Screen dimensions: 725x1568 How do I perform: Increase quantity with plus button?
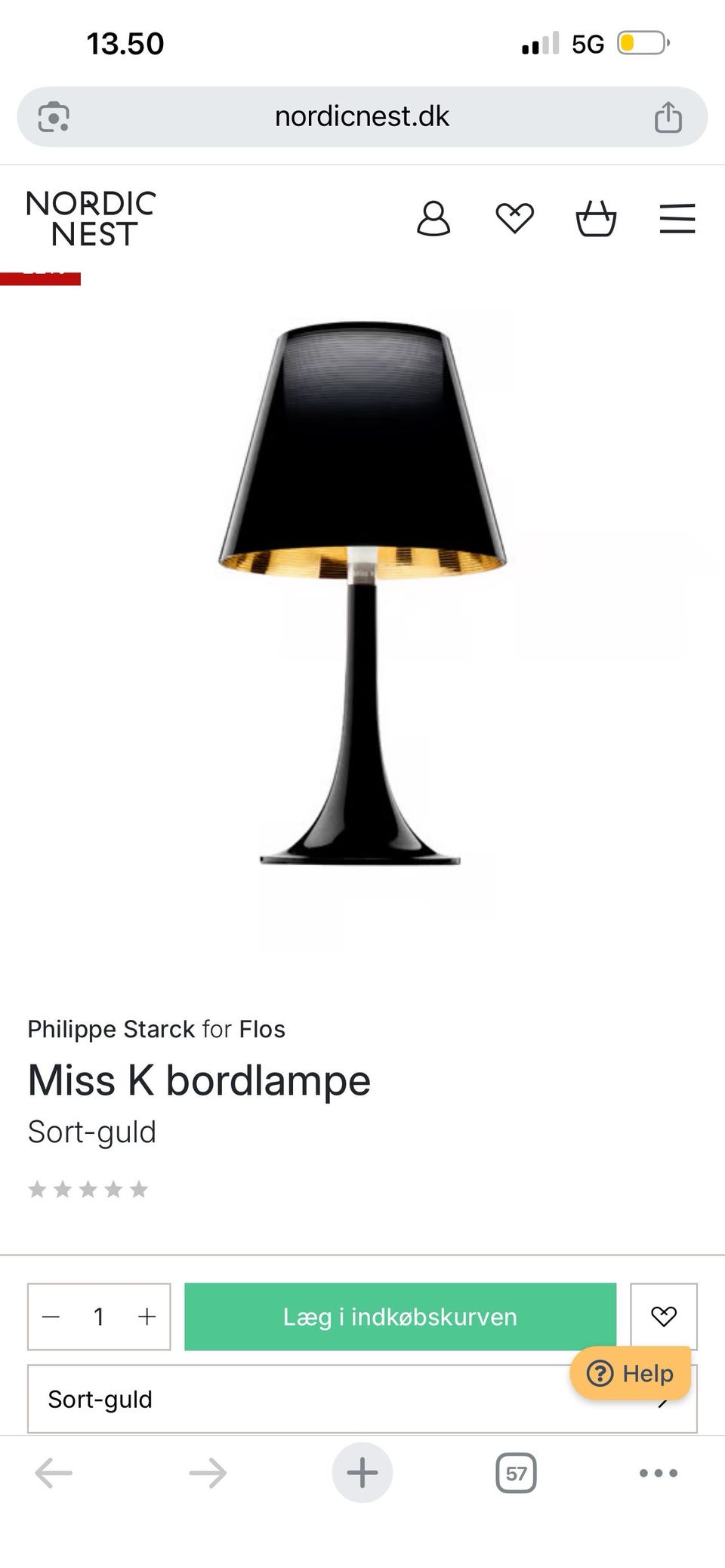pyautogui.click(x=147, y=1317)
